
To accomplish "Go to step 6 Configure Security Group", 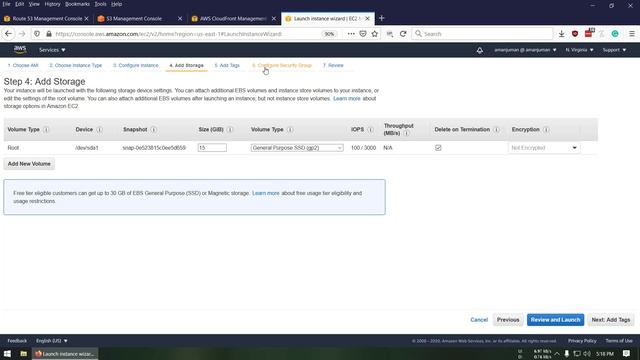I will pyautogui.click(x=282, y=65).
